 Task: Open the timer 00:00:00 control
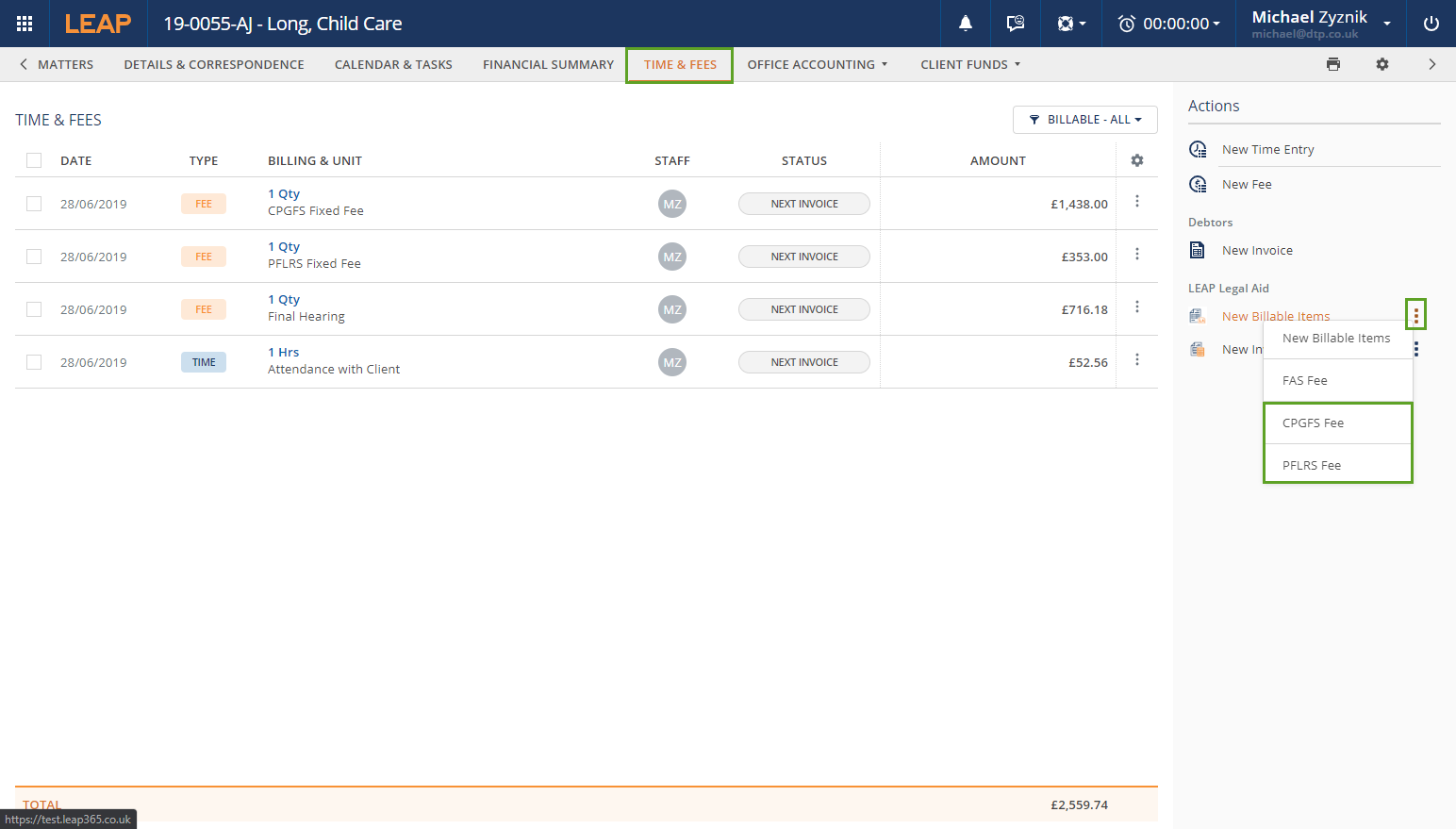click(x=1169, y=24)
